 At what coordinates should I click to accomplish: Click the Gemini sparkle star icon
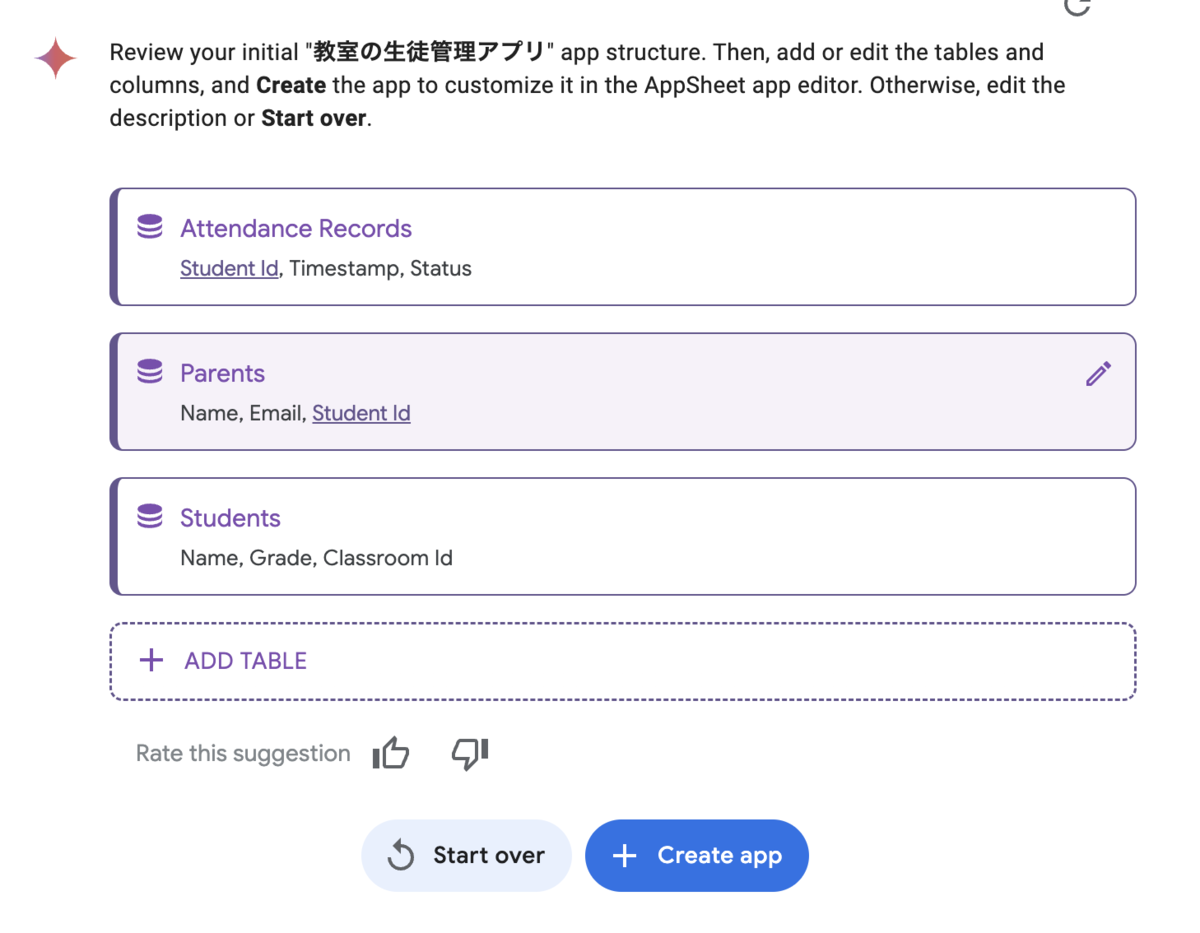click(x=56, y=59)
